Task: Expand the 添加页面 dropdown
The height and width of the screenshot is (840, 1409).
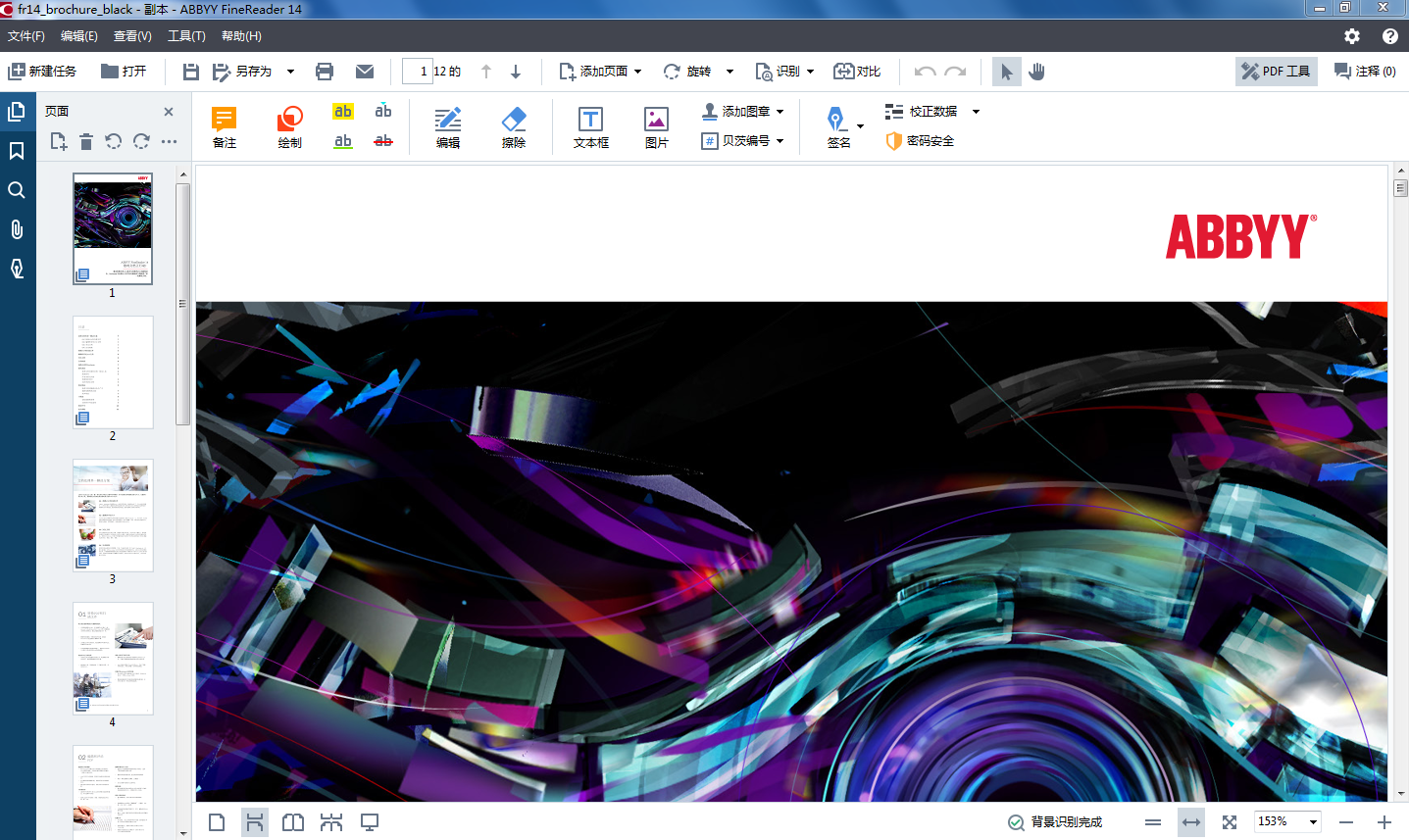Action: click(637, 72)
